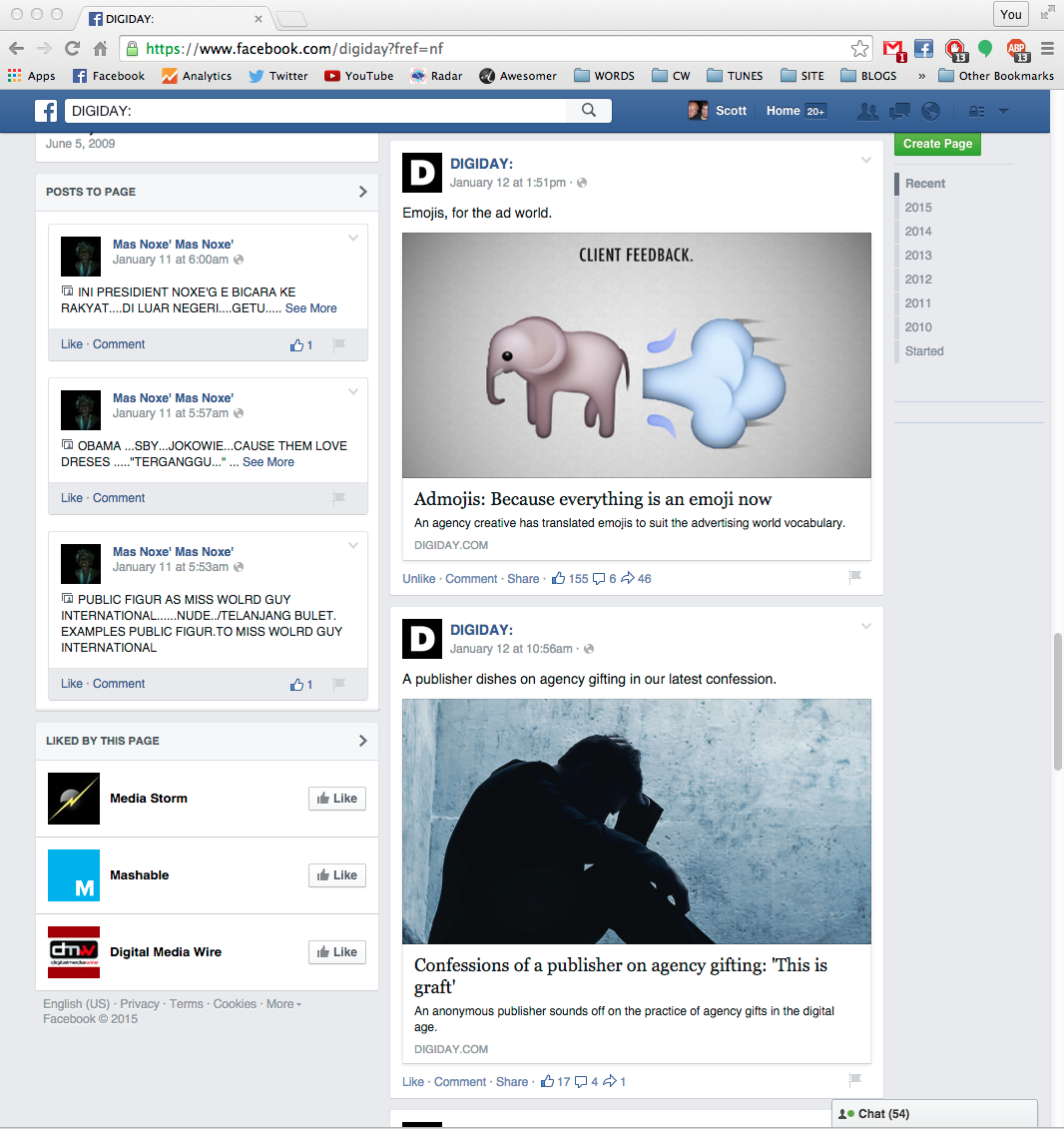Go to Home in Facebook top bar

[x=784, y=111]
